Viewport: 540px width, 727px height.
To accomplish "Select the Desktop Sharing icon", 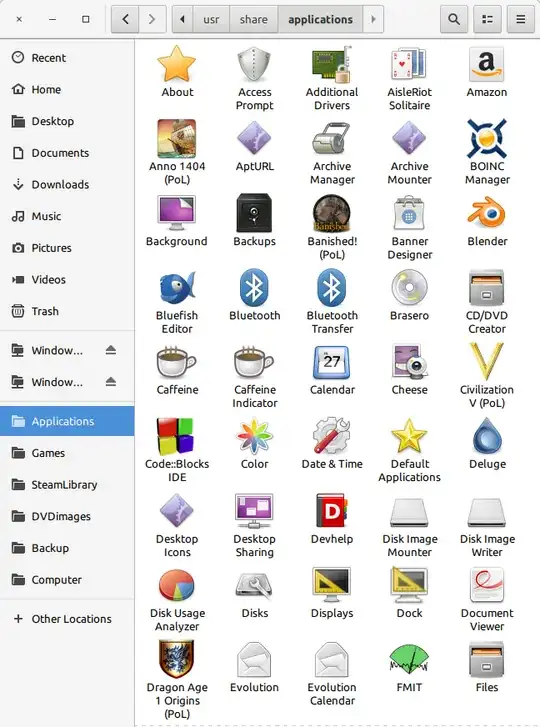I will [x=254, y=510].
